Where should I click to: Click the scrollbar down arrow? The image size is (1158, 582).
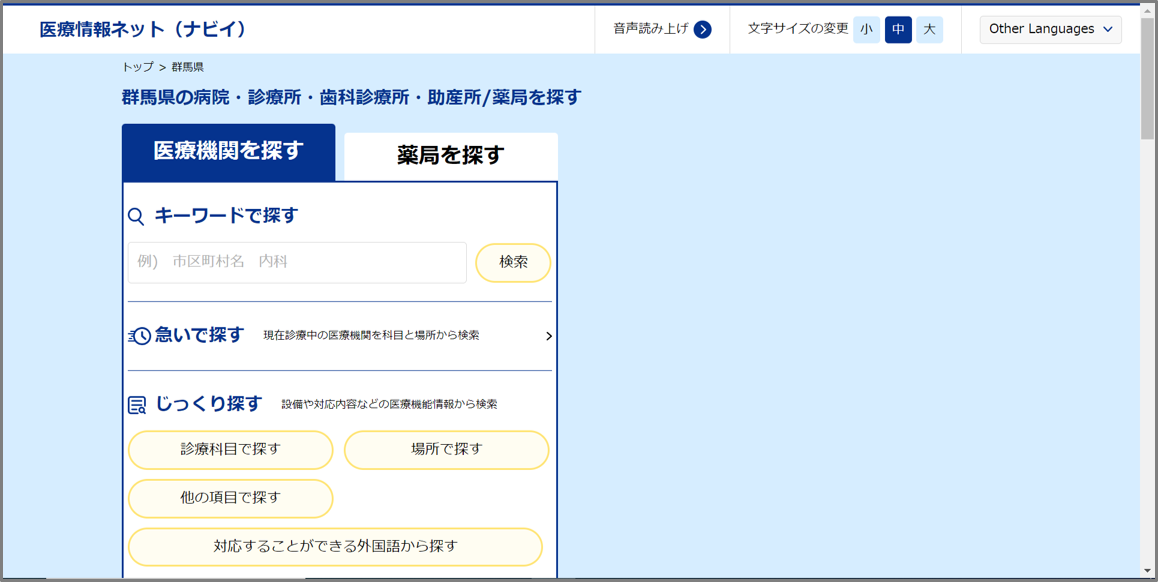click(x=1147, y=571)
